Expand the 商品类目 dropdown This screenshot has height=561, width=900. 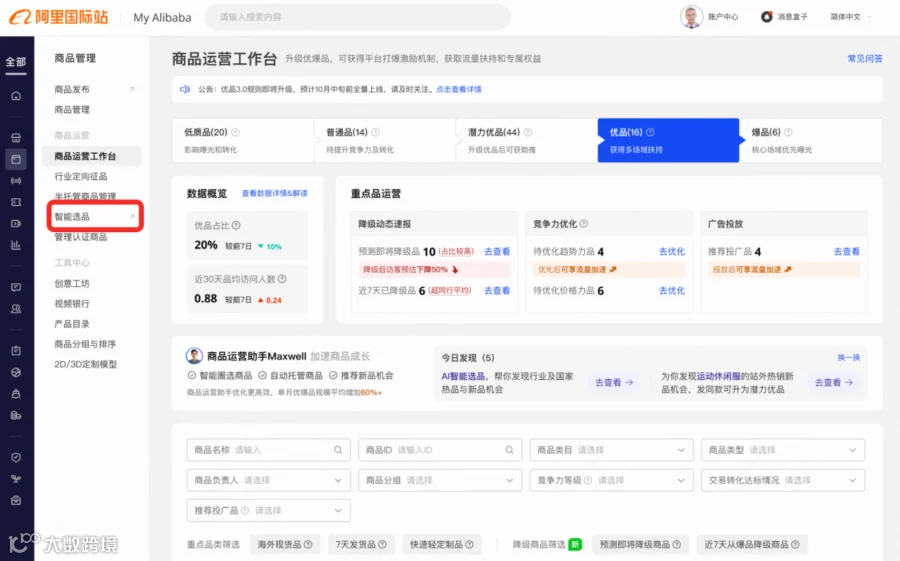(611, 450)
